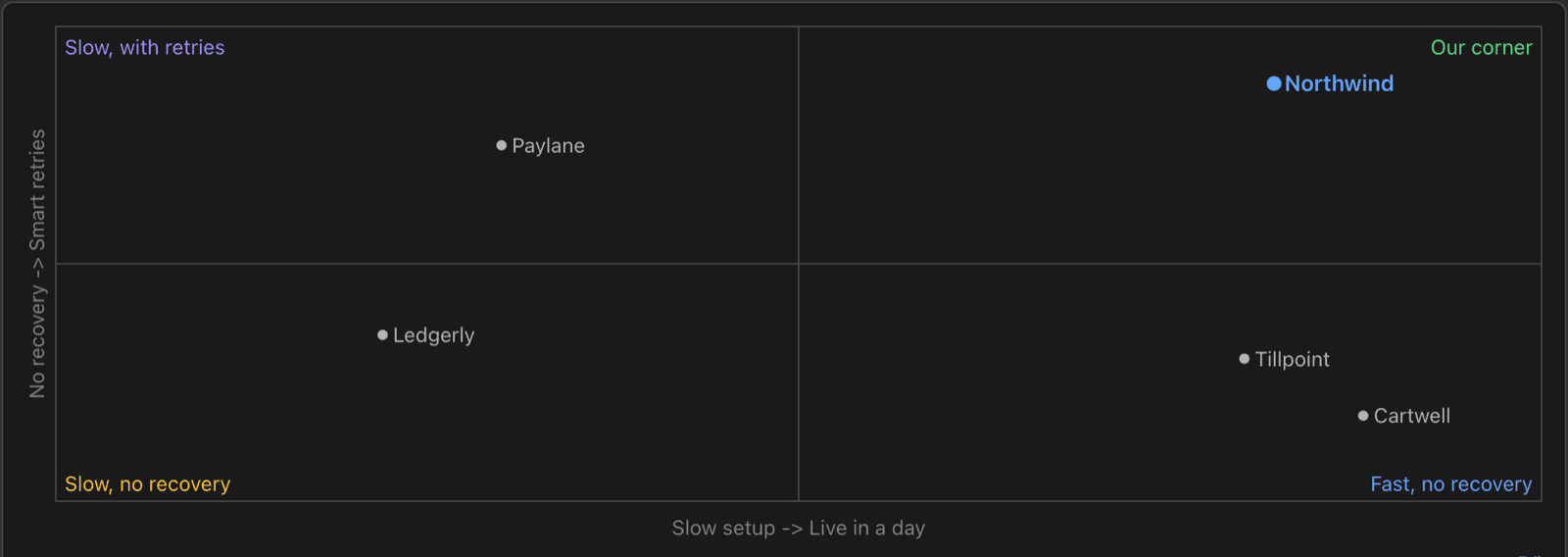
Task: Click the Ledgerly data point dot
Action: point(382,334)
